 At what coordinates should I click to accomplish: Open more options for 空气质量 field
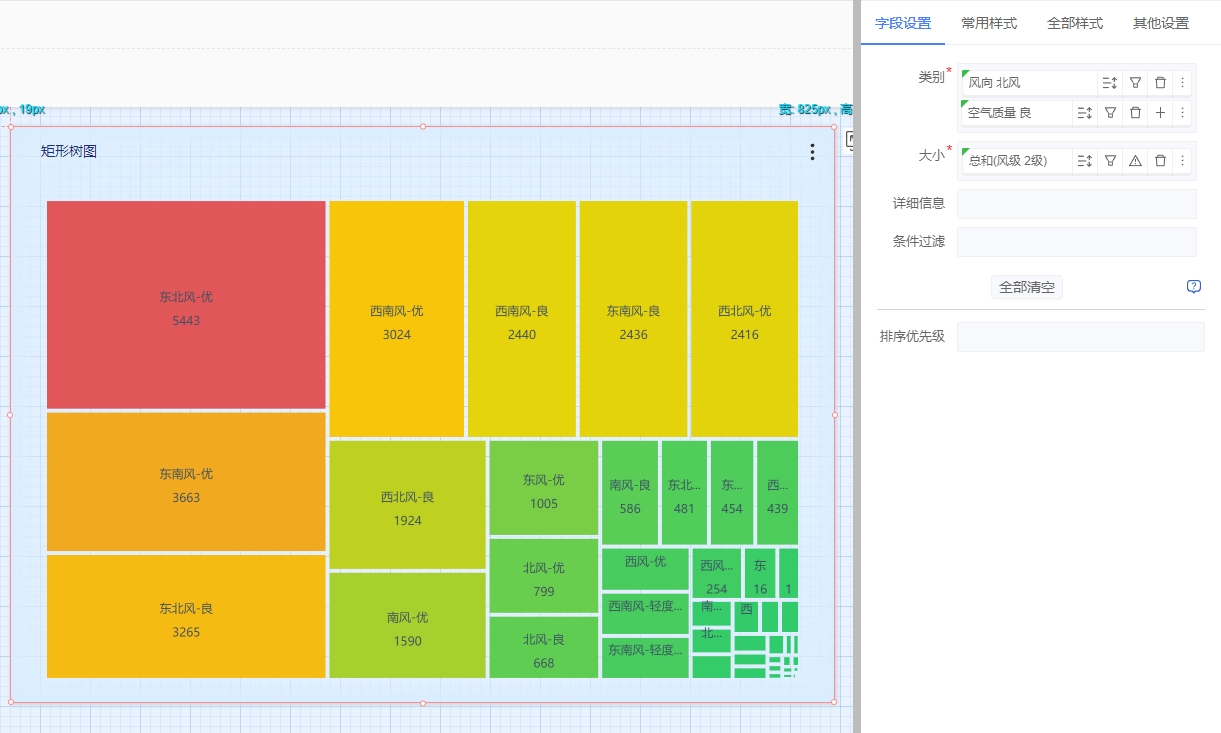[1182, 113]
